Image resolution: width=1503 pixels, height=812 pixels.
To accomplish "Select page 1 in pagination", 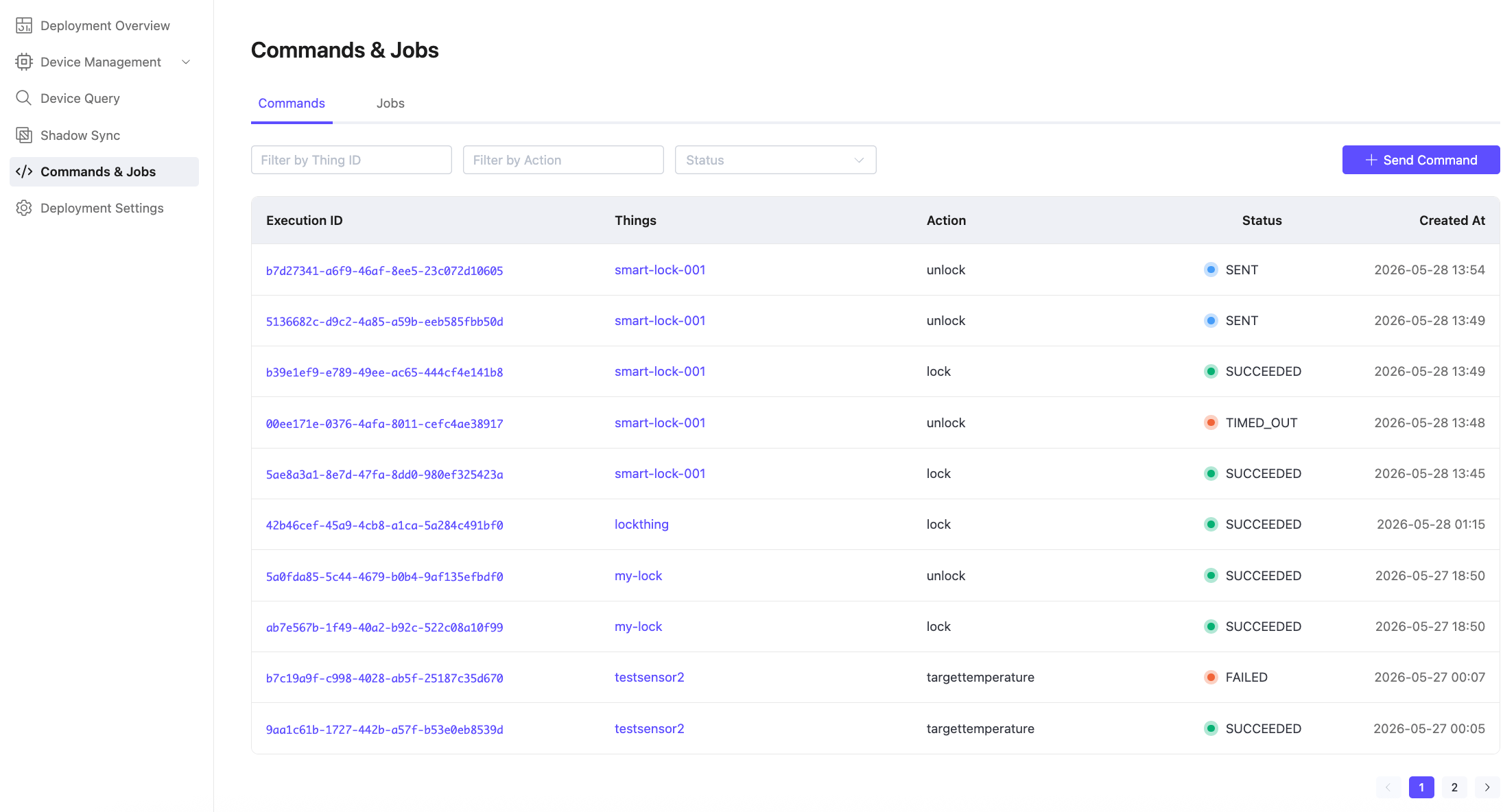I will click(1421, 787).
